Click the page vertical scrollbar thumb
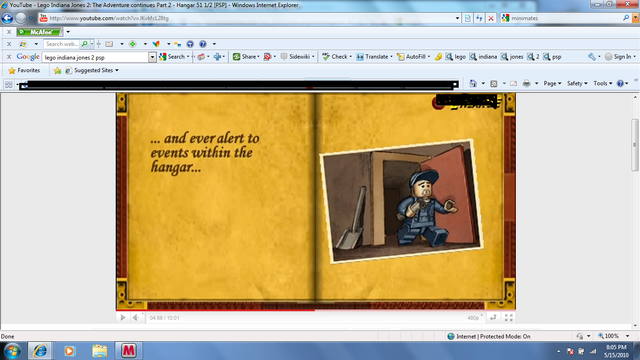Screen dimensions: 640x360 click(634, 145)
